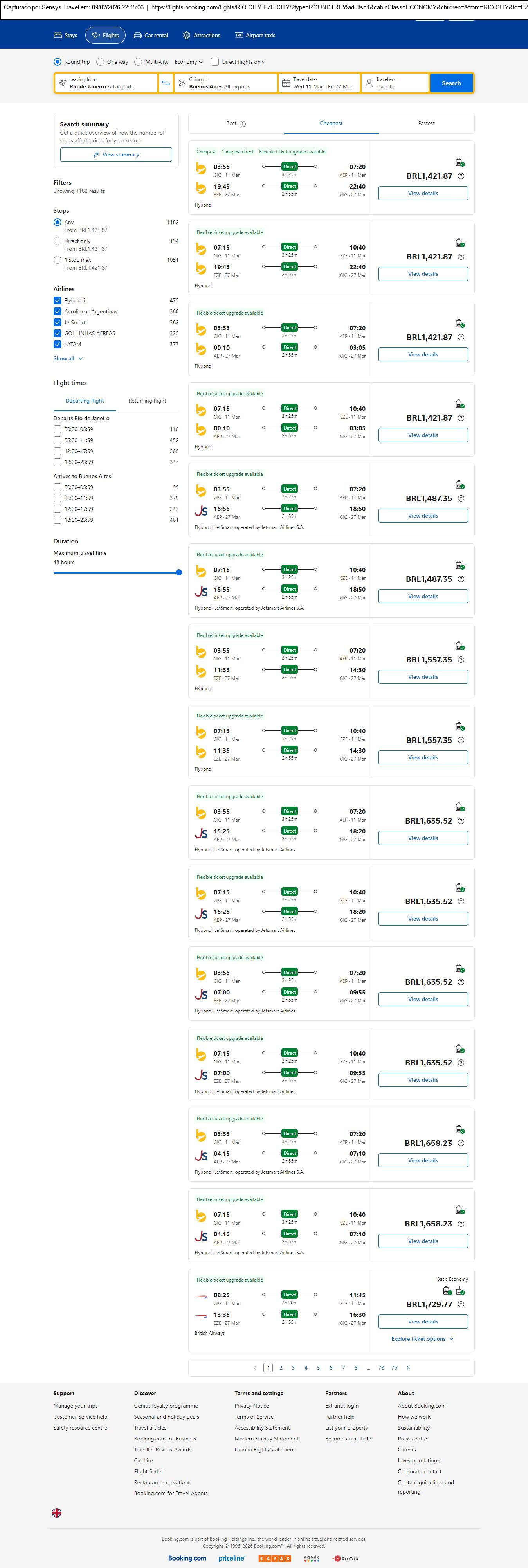Click the baggage icon on the British Airways flight card
This screenshot has width=528, height=1568.
click(460, 1291)
